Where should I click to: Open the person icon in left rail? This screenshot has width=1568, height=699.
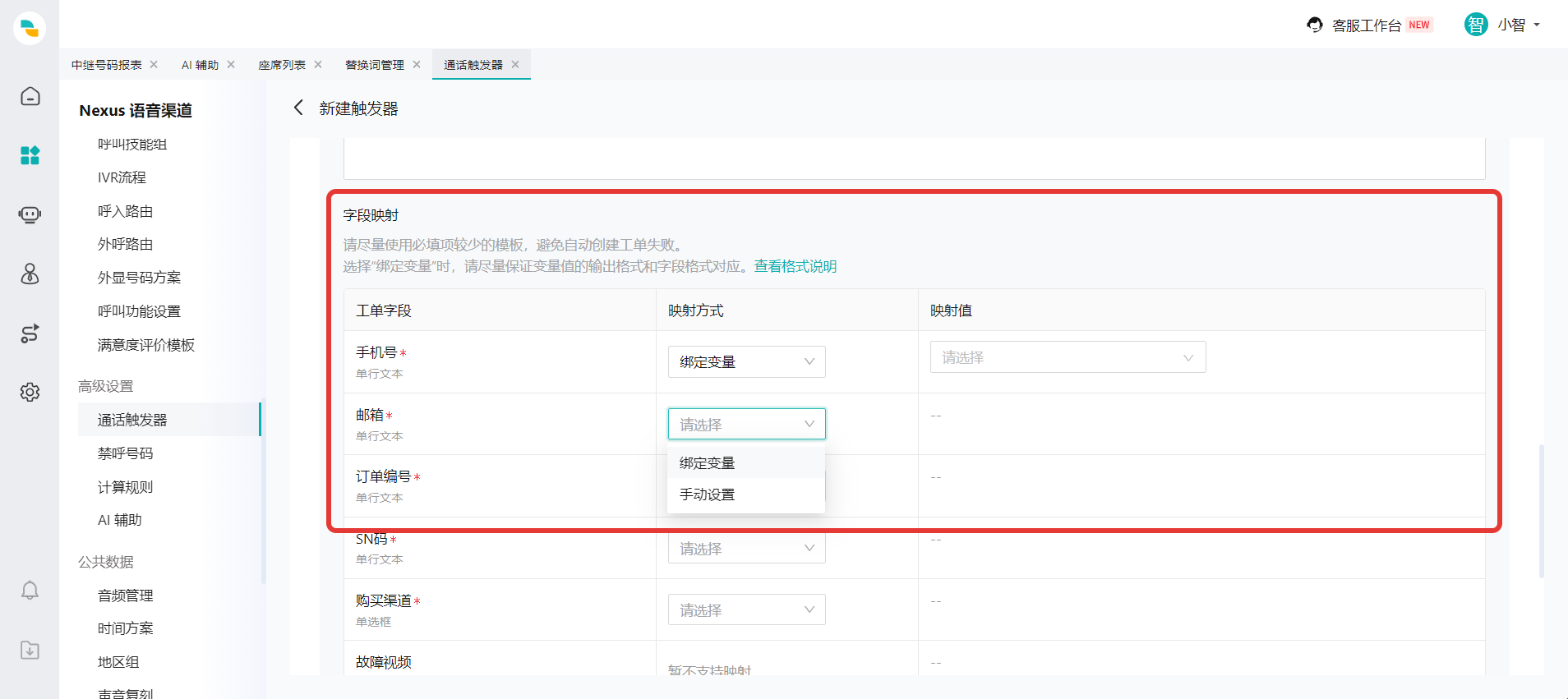[x=30, y=274]
